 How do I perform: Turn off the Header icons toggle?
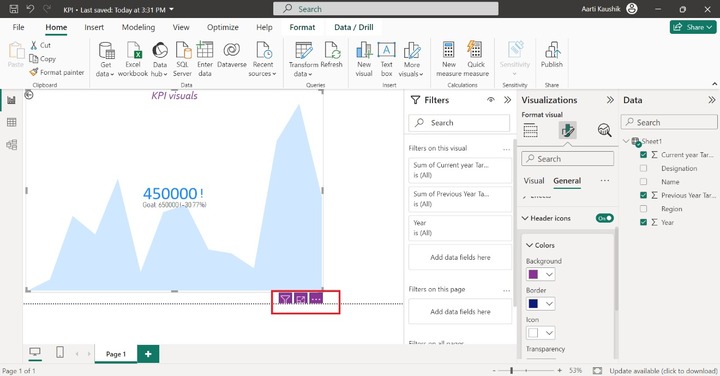pyautogui.click(x=604, y=218)
